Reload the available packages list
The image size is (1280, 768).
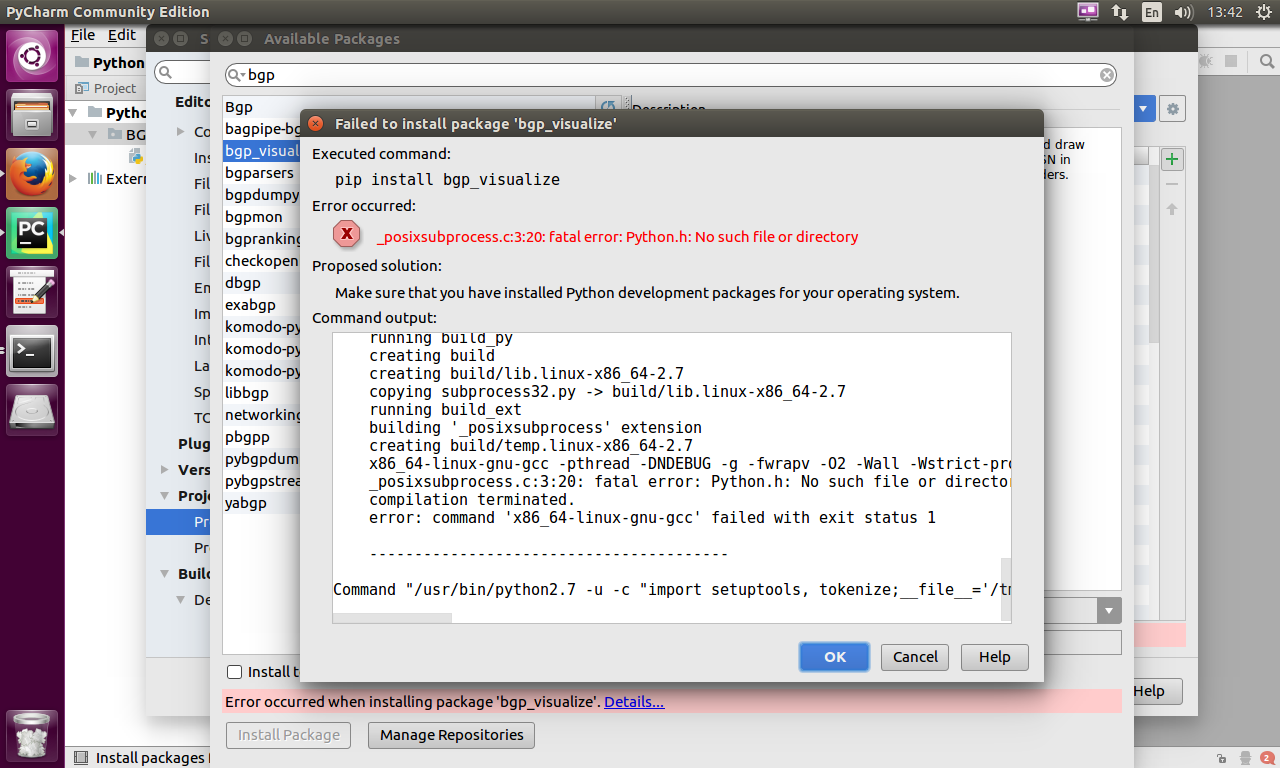pos(608,107)
